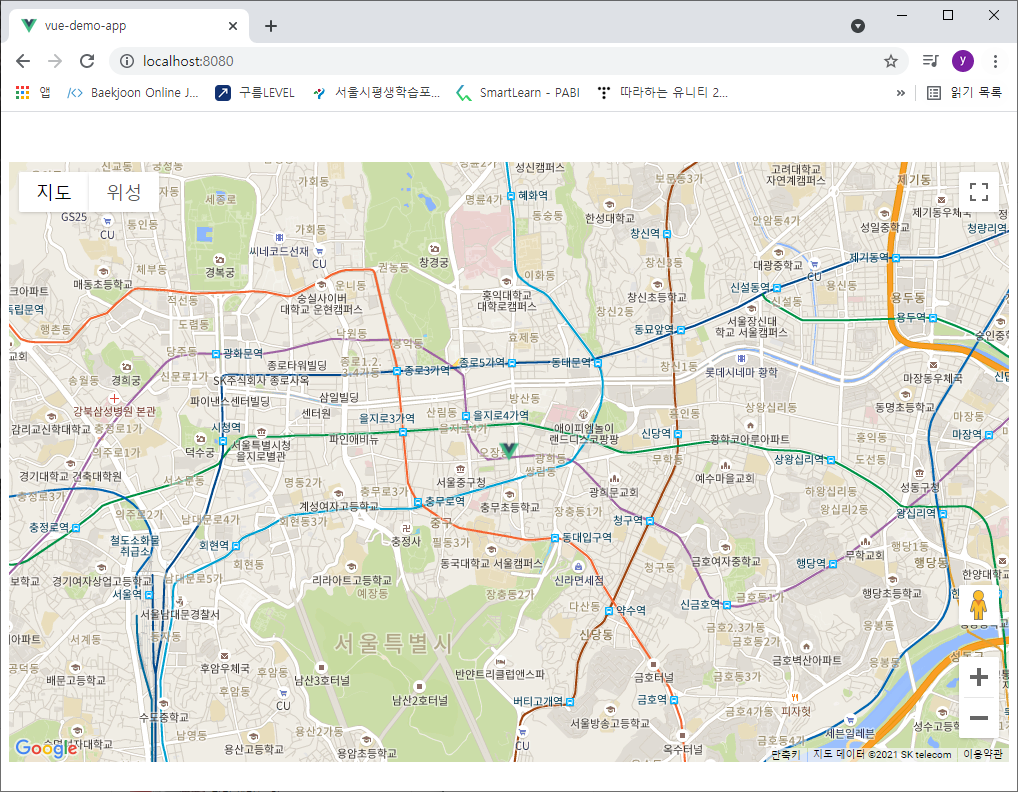Select the 혜화역 station icon
Image resolution: width=1018 pixels, height=792 pixels.
pyautogui.click(x=512, y=195)
